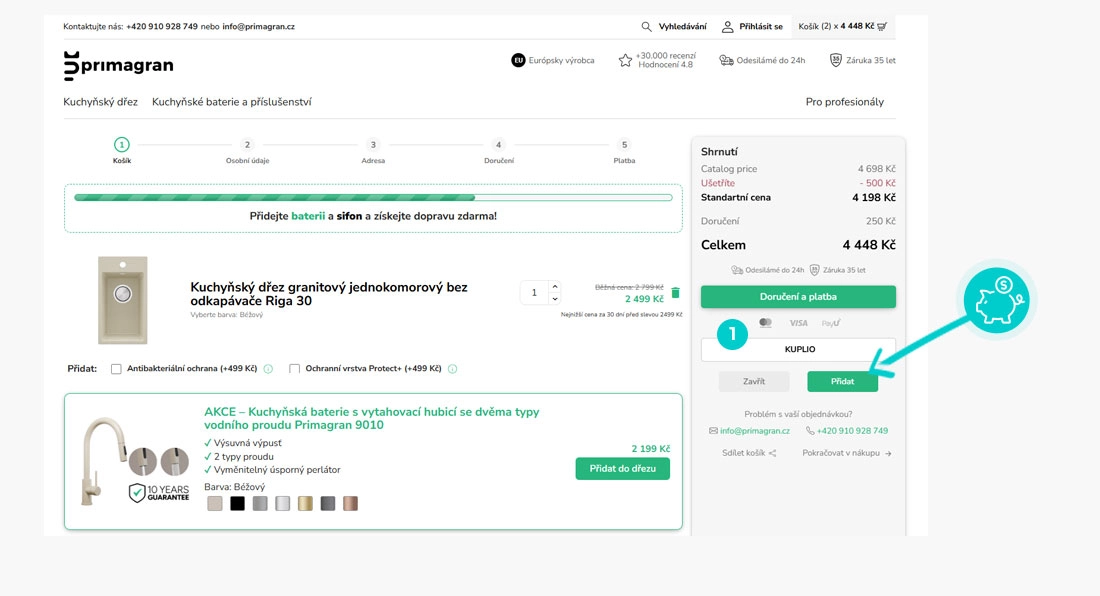Open info icon for Ochranní vrstva Protect+

[x=452, y=369]
